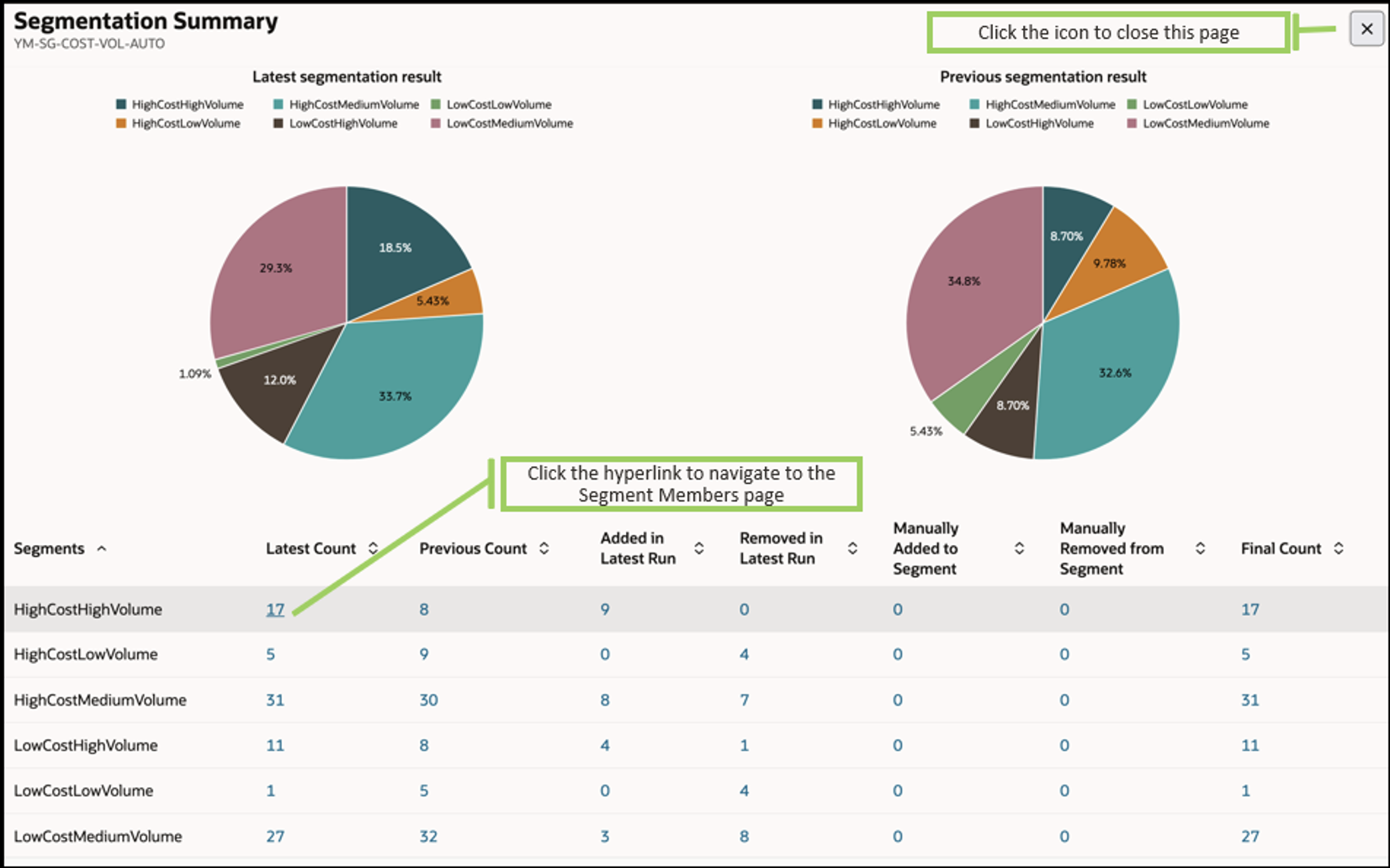The height and width of the screenshot is (868, 1390).
Task: Click the sort icon on Removed in Latest Run
Action: click(853, 548)
